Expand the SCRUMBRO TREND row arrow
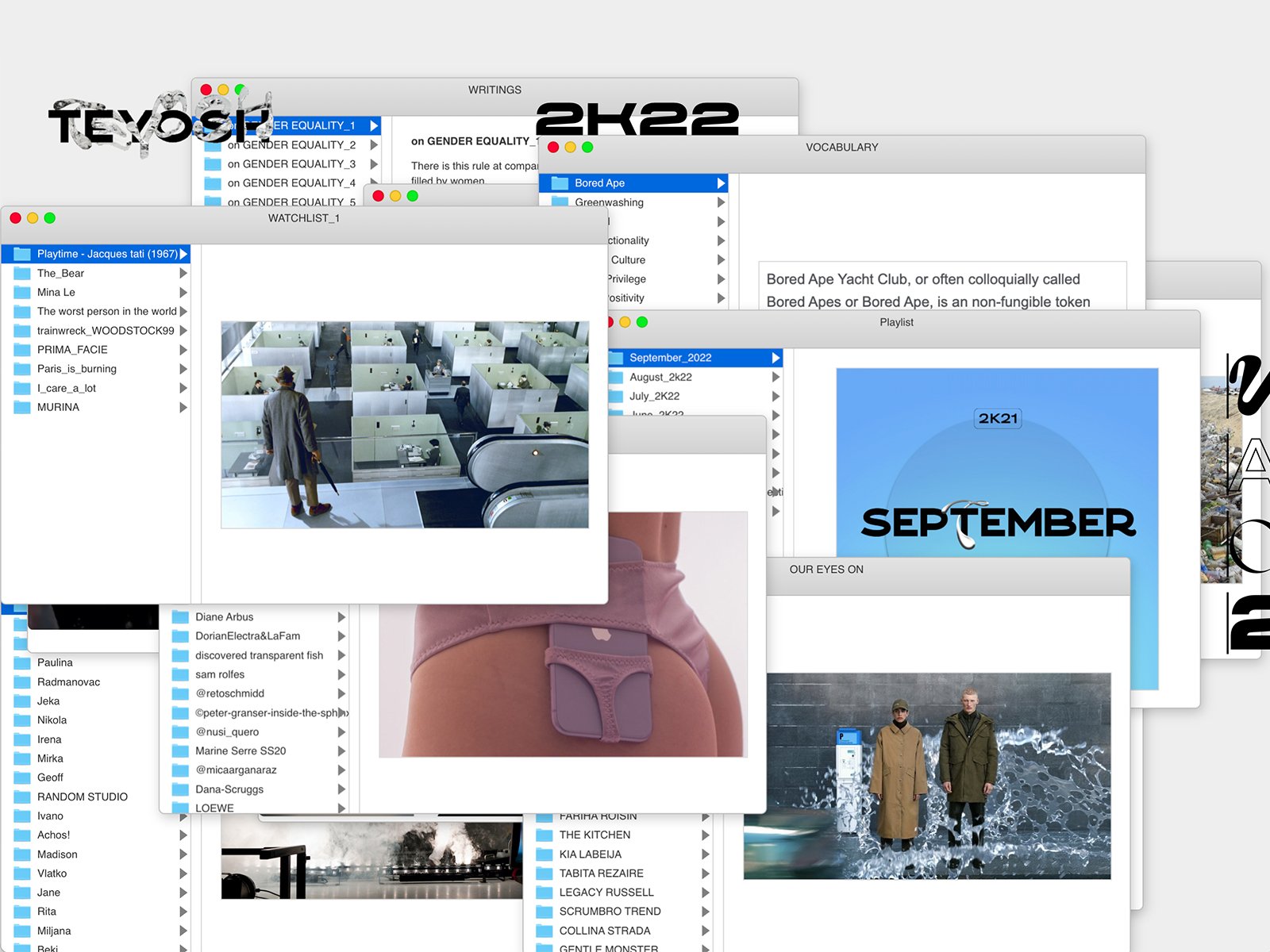Screen dimensions: 1270x952 click(x=706, y=912)
